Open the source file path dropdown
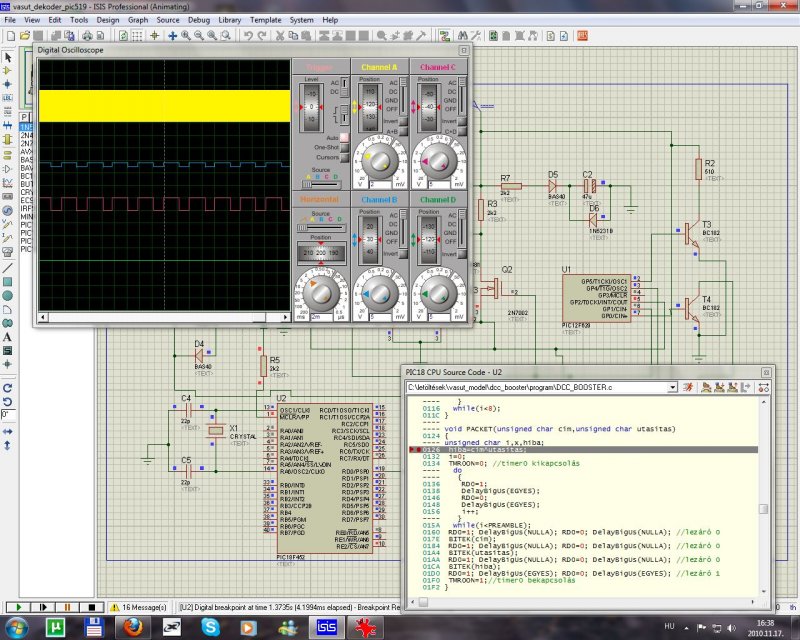Viewport: 800px width, 640px height. coord(673,387)
